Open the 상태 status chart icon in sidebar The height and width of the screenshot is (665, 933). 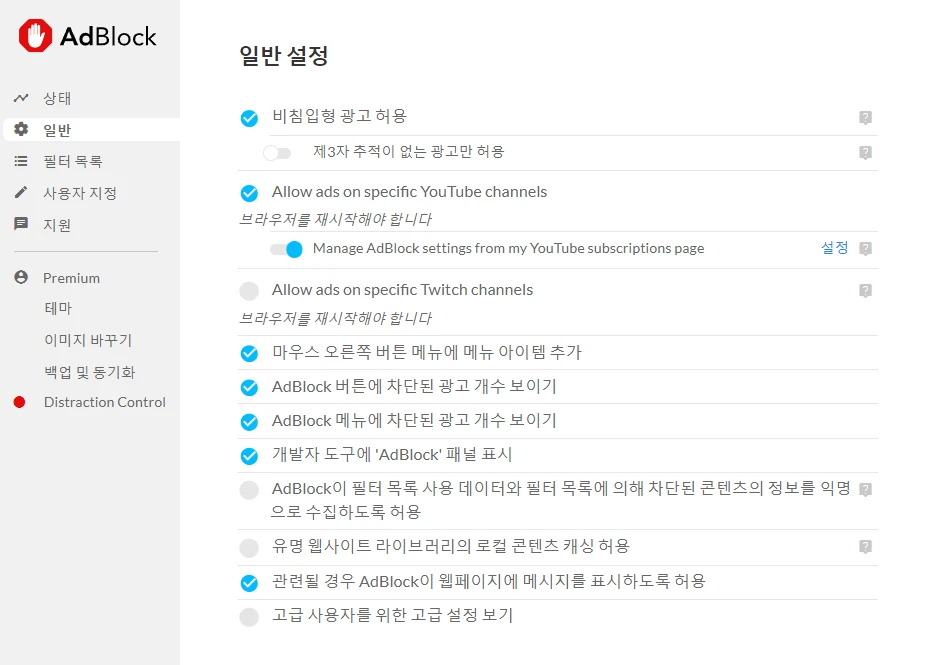[x=22, y=97]
